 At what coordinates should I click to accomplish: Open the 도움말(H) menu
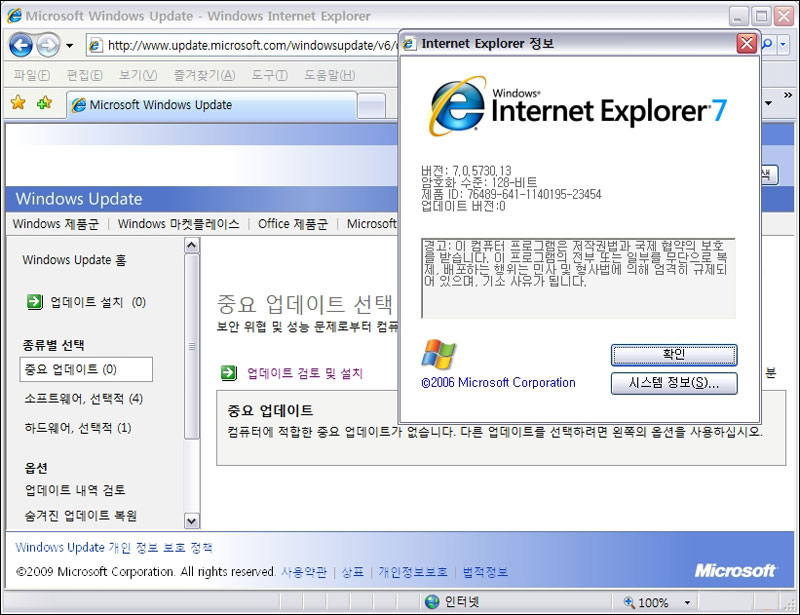pyautogui.click(x=330, y=75)
